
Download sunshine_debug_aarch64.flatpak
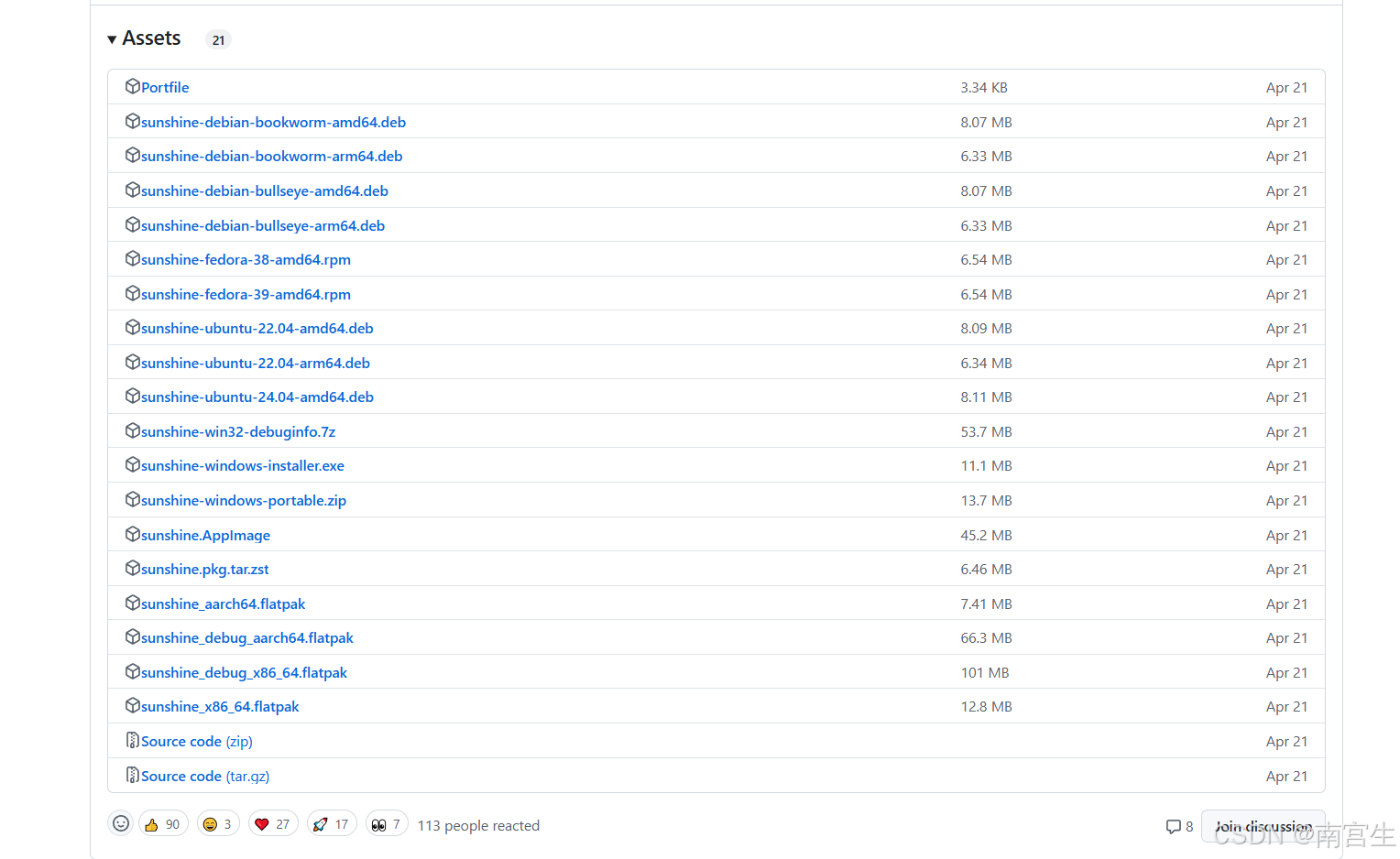coord(247,637)
